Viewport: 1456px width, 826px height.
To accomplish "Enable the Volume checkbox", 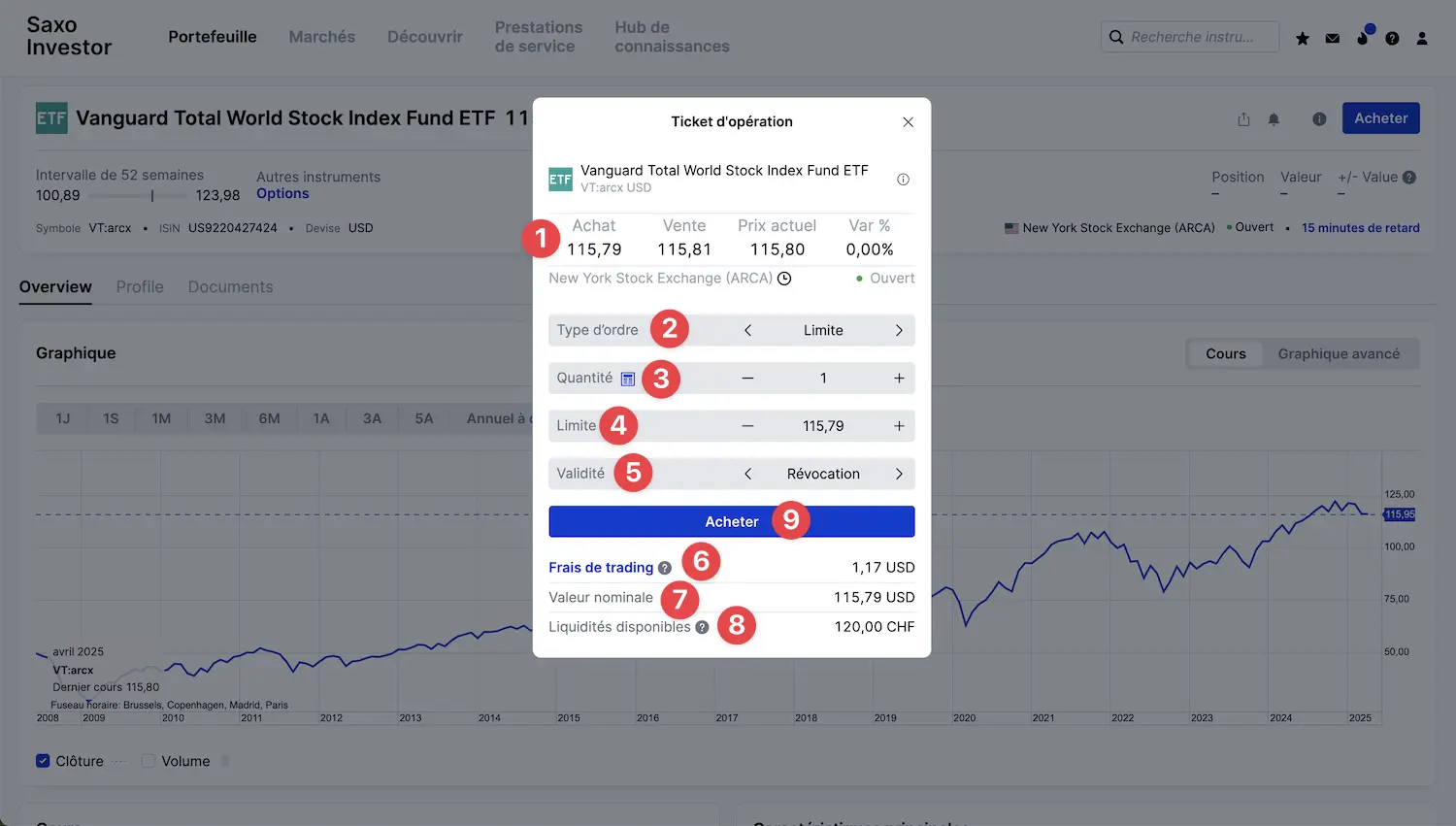I will [149, 761].
